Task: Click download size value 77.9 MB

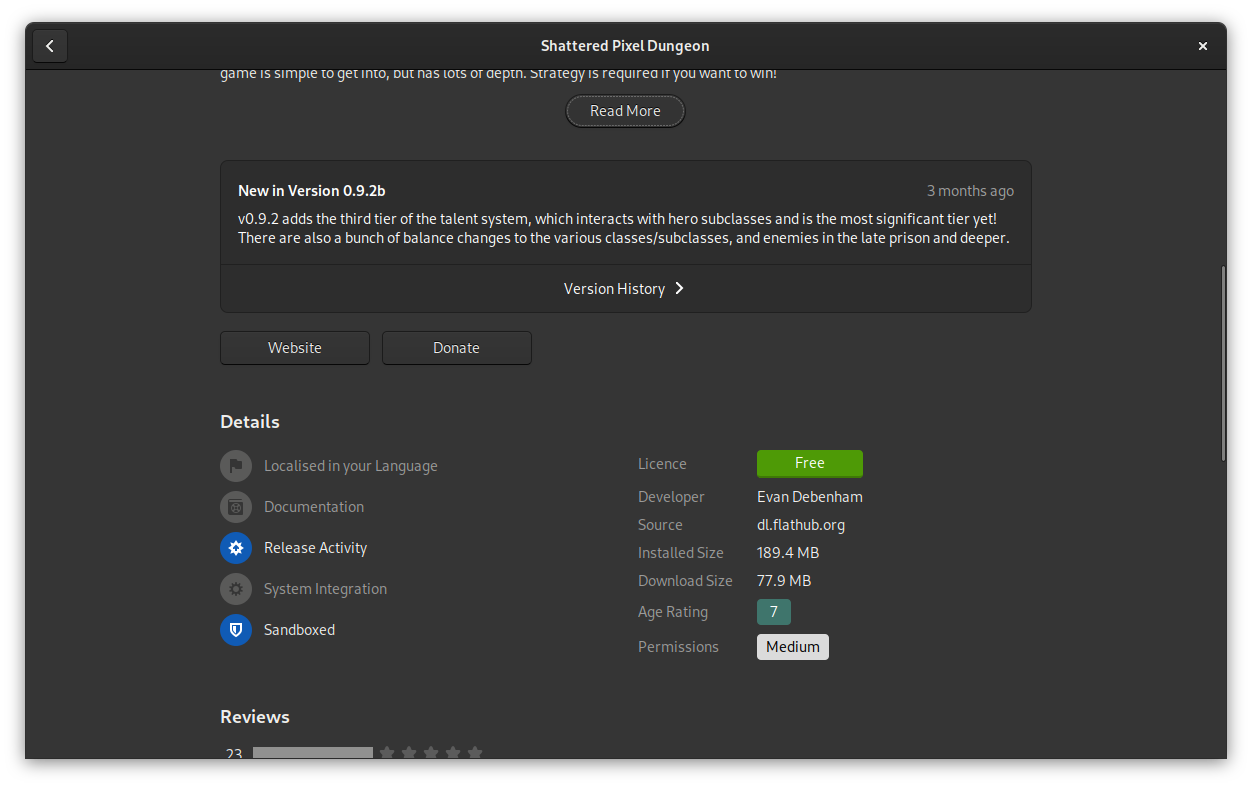Action: pos(784,581)
